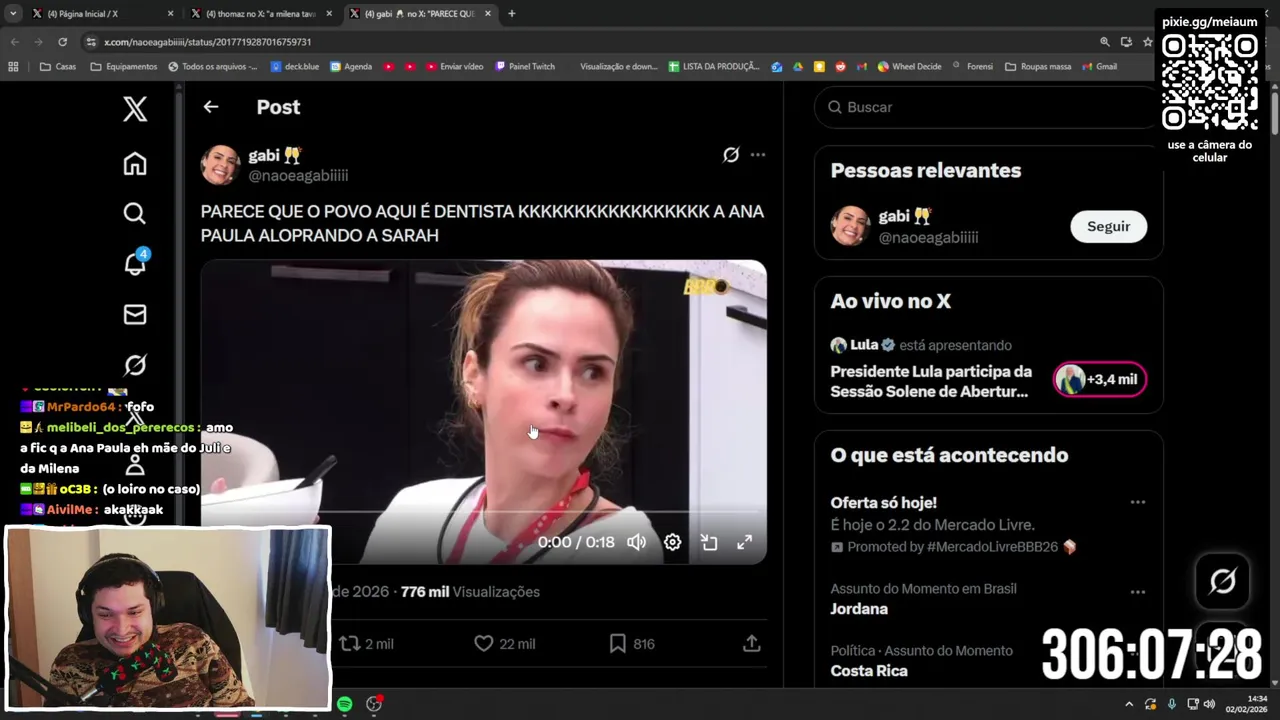
Task: Open the Jordana trending topic
Action: 859,609
